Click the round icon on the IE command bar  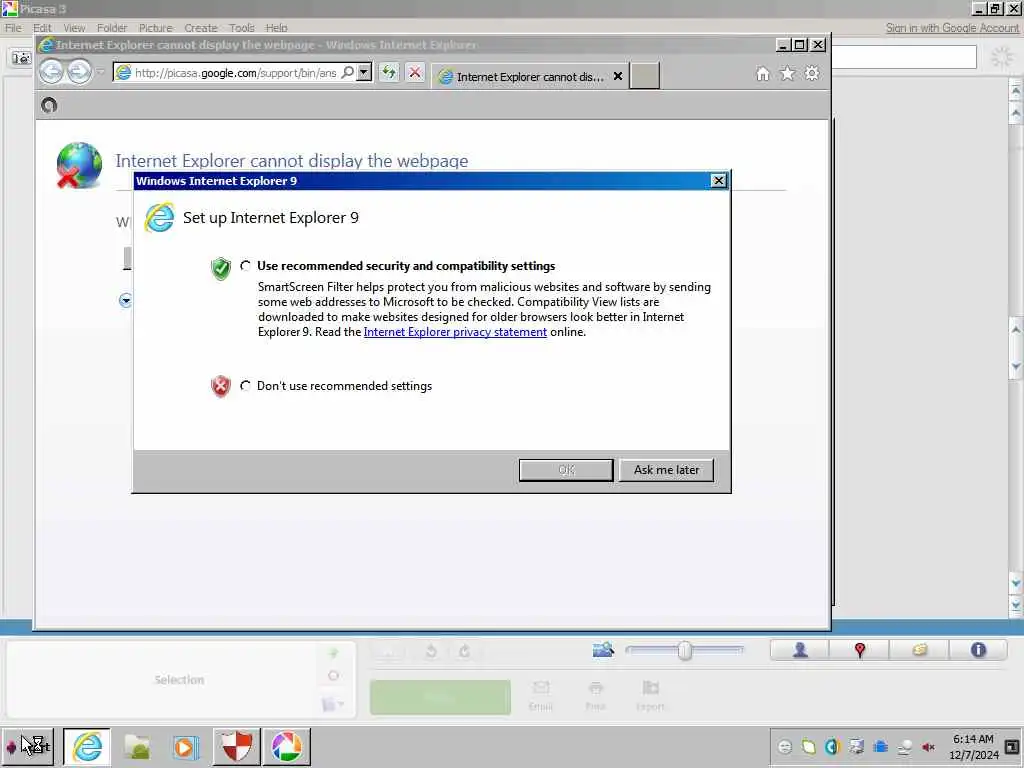[x=49, y=105]
